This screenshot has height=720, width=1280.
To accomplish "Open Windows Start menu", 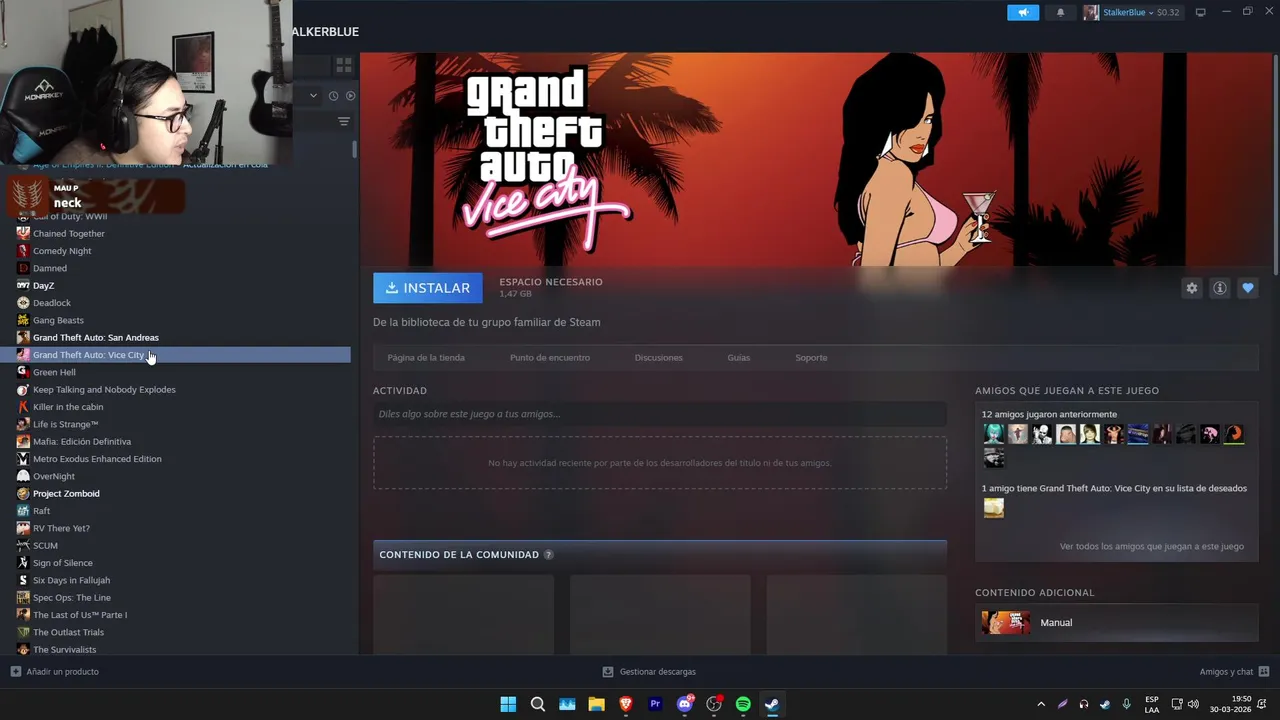I will [508, 704].
